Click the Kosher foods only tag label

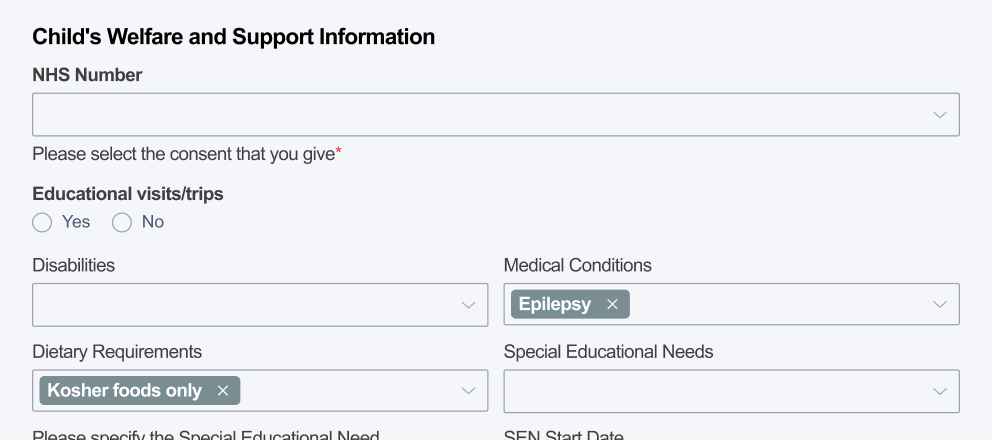click(125, 391)
